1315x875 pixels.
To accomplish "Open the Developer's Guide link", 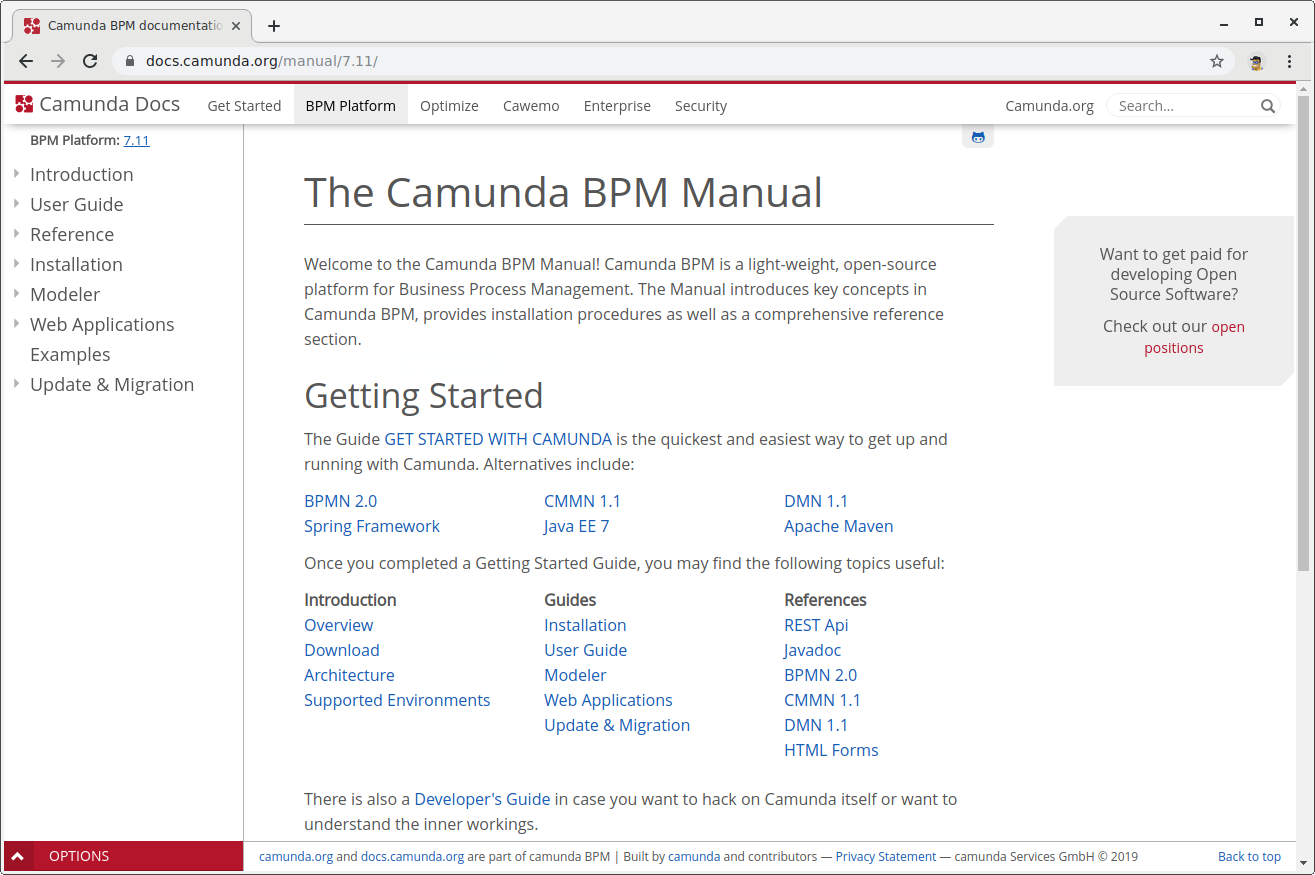I will point(482,799).
